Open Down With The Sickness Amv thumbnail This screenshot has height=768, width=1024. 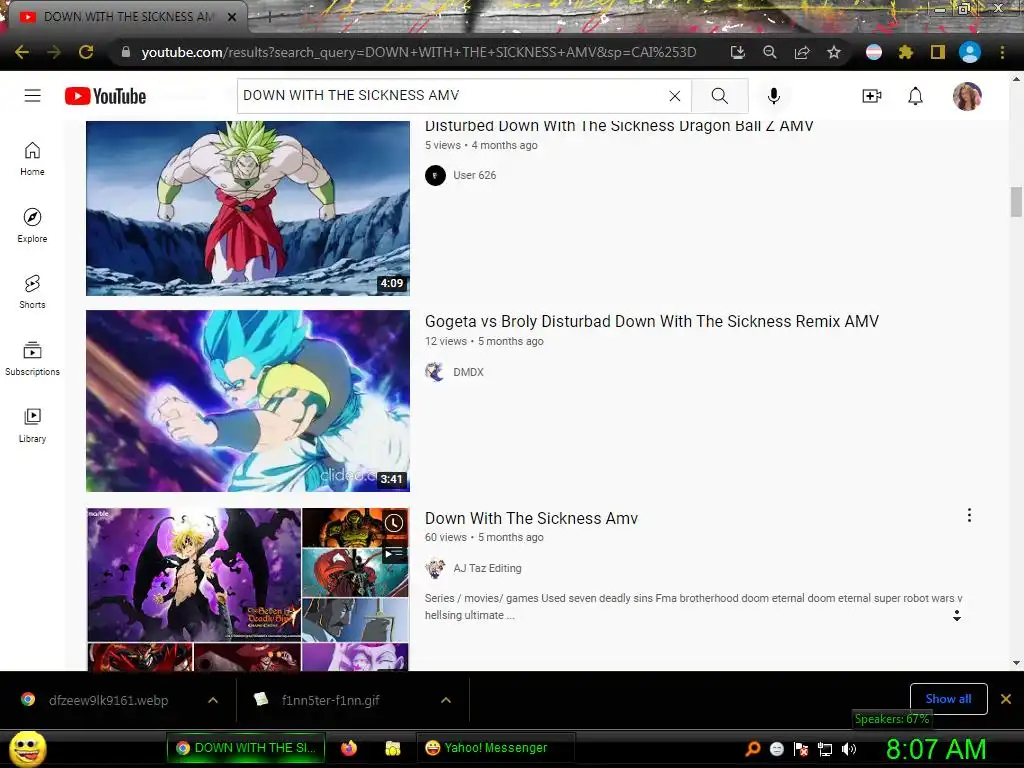[x=248, y=589]
